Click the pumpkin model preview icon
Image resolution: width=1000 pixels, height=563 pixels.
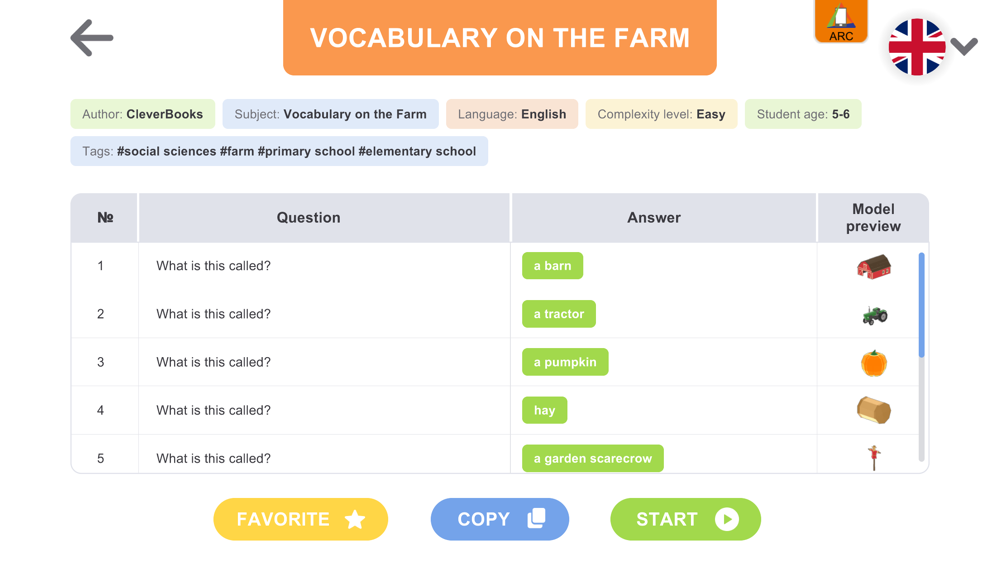tap(874, 363)
